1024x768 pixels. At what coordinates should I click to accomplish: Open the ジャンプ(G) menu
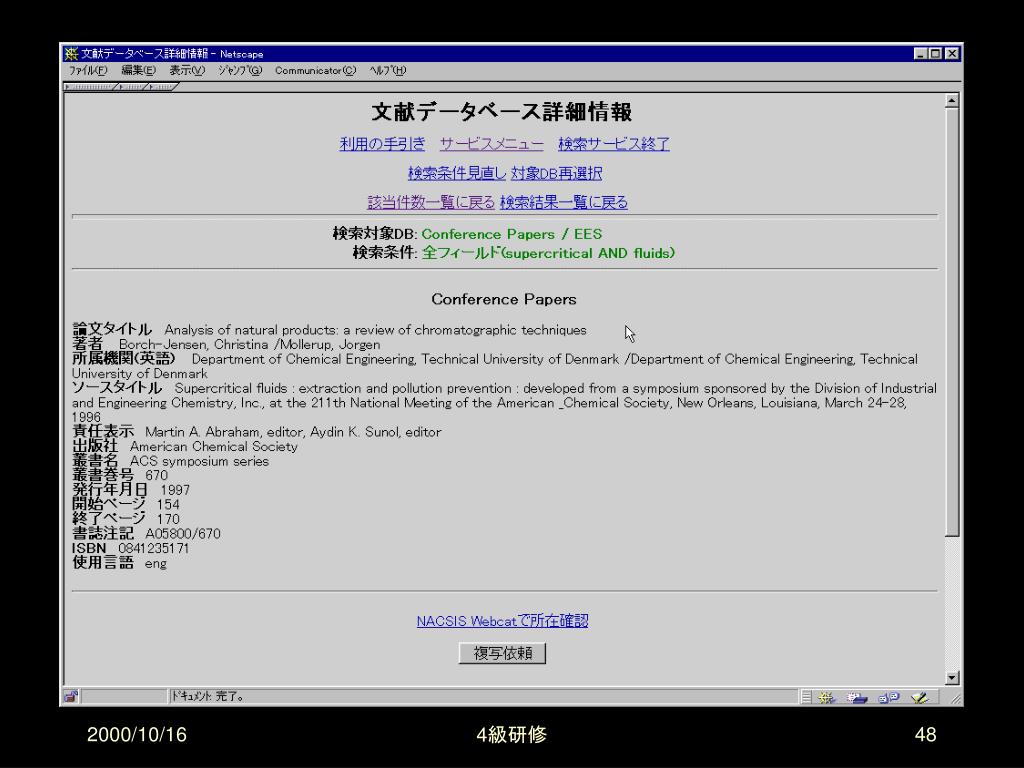click(240, 71)
